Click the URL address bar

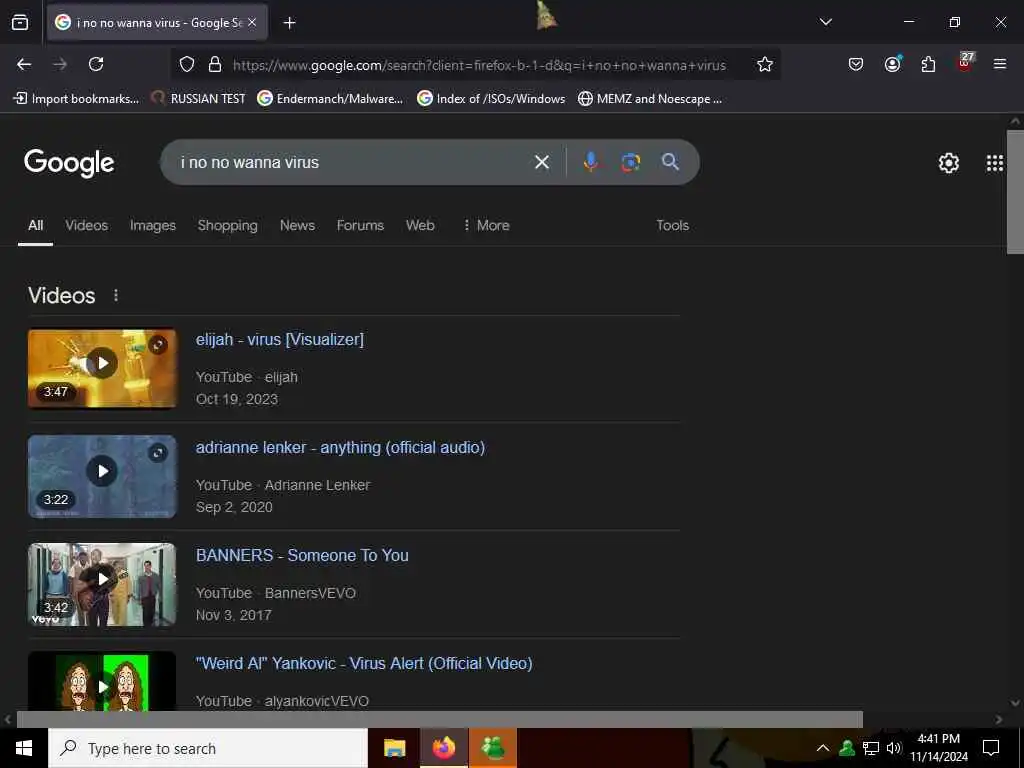point(479,65)
